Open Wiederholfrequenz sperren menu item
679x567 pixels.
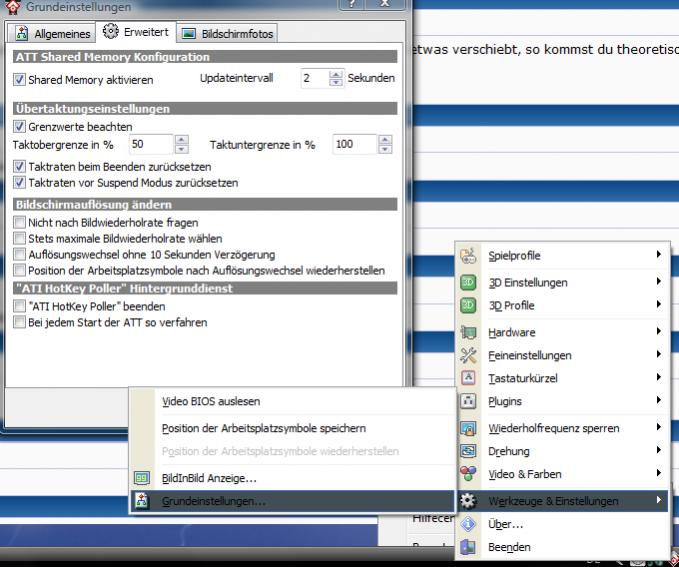point(562,428)
